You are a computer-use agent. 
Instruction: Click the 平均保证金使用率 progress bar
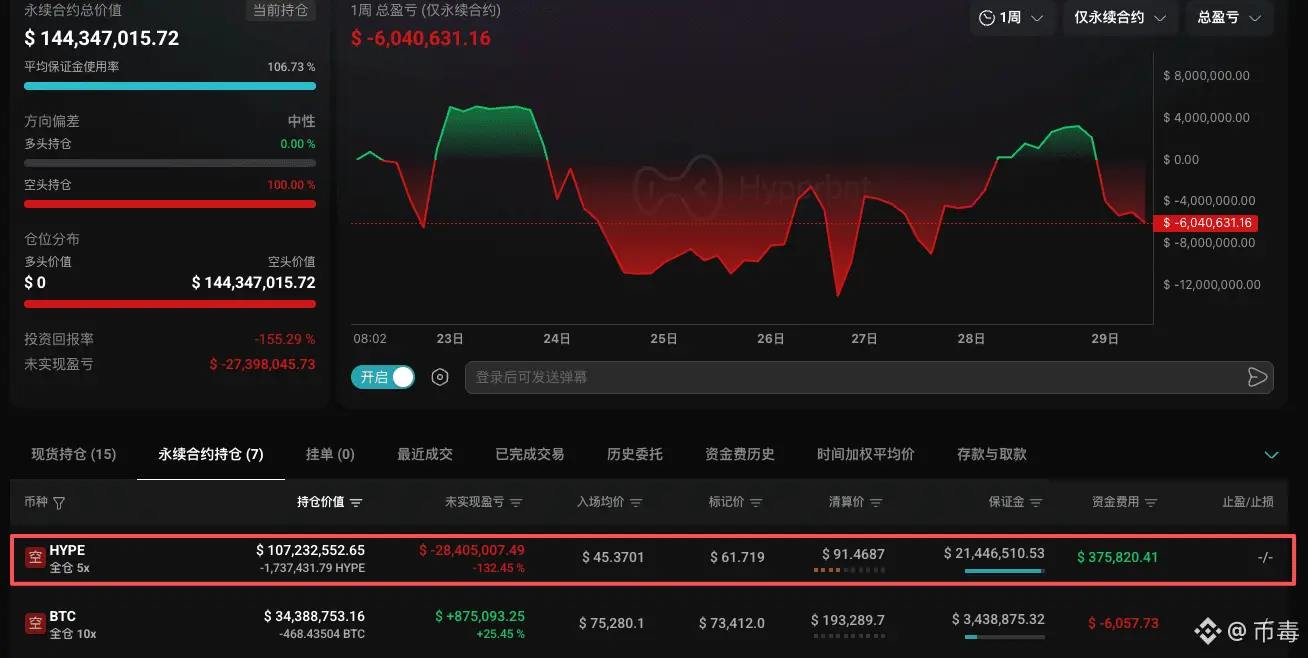pos(170,86)
